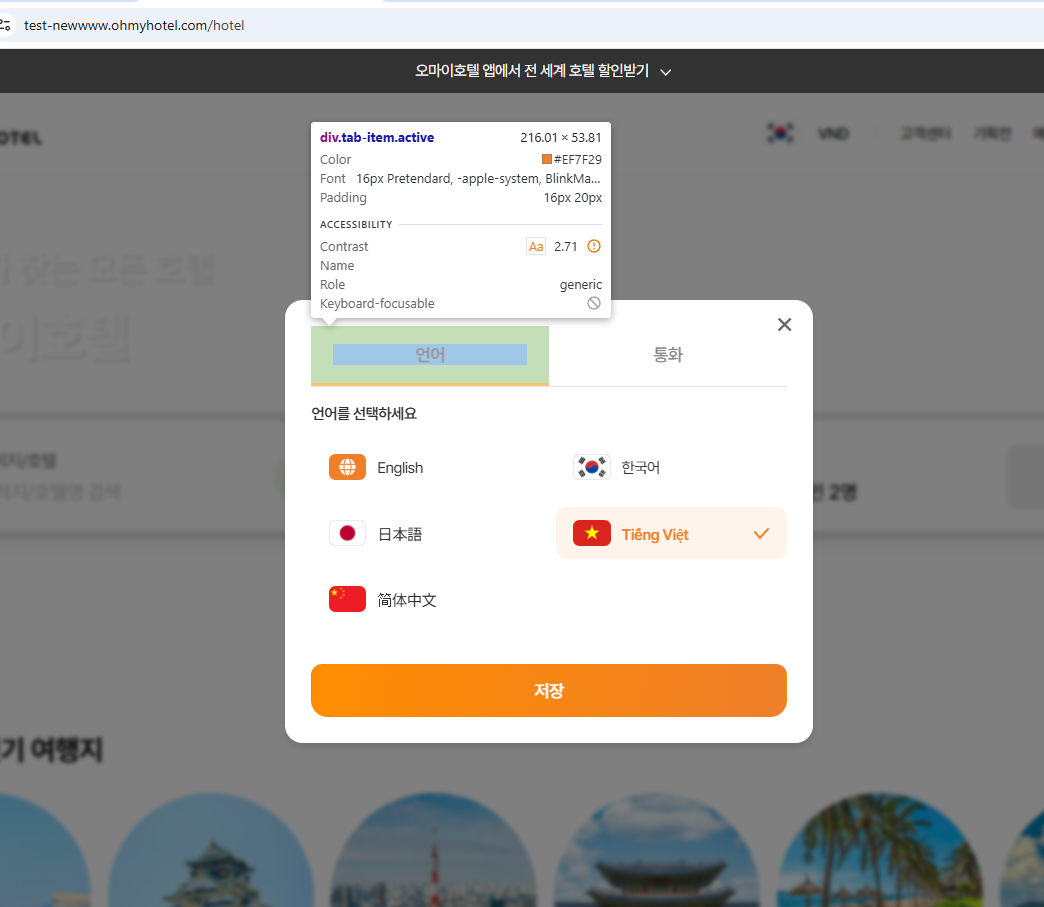
Task: Expand the app discount banner chevron
Action: pos(665,72)
